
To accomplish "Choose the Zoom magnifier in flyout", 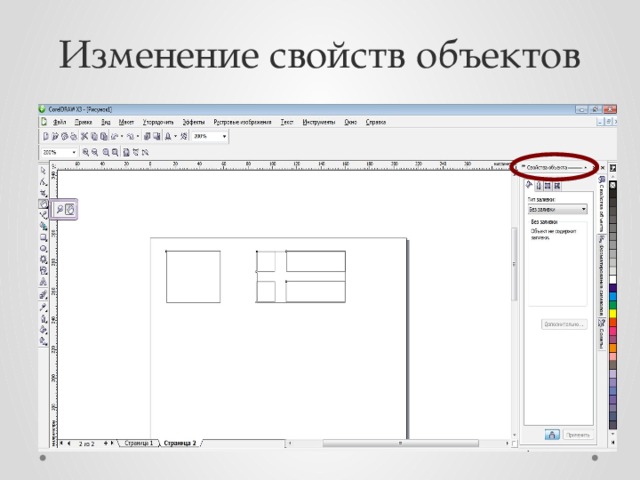I will (x=60, y=210).
